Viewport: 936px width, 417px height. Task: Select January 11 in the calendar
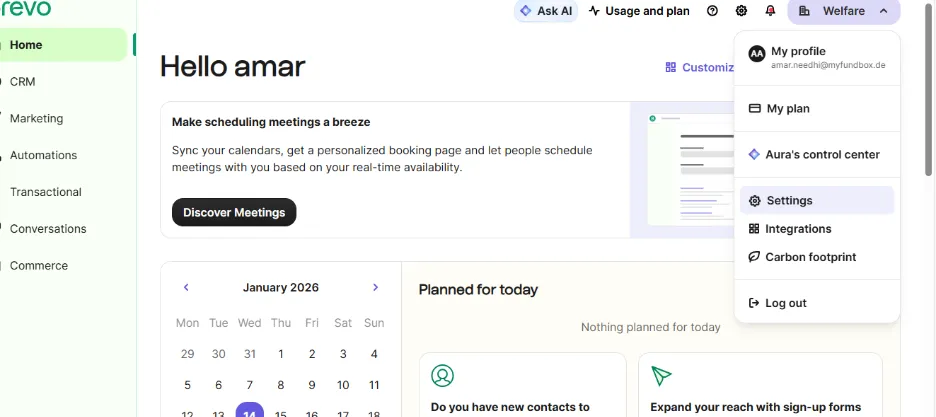pos(374,385)
